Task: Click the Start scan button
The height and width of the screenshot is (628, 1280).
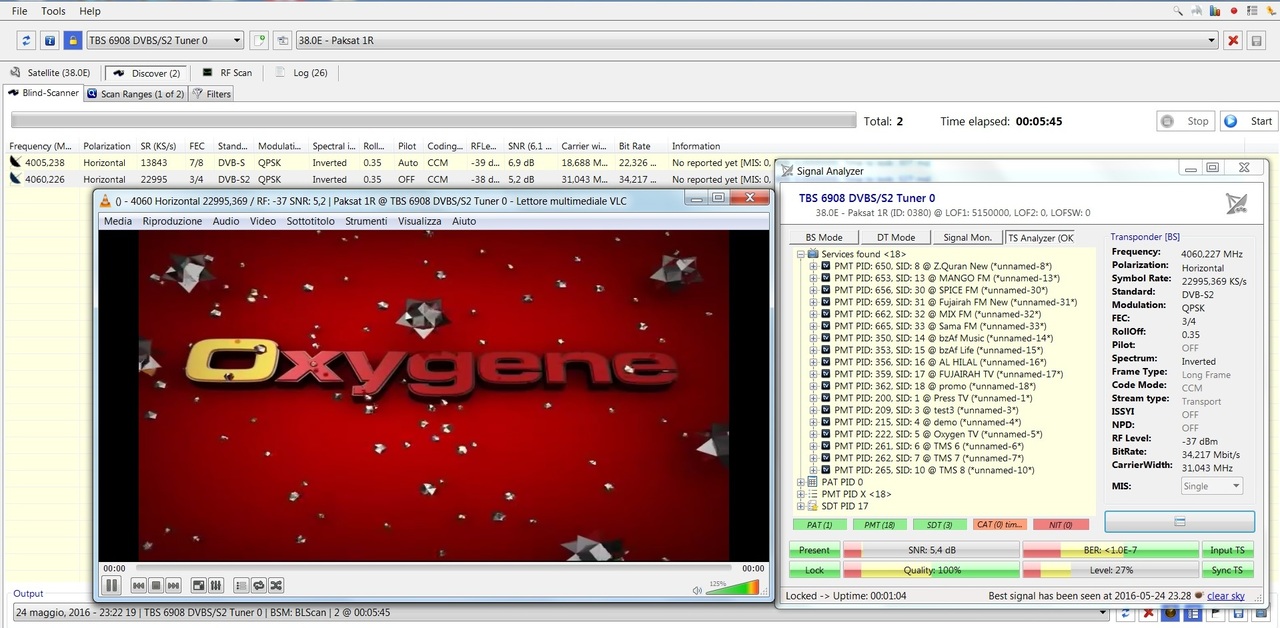Action: pos(1248,121)
